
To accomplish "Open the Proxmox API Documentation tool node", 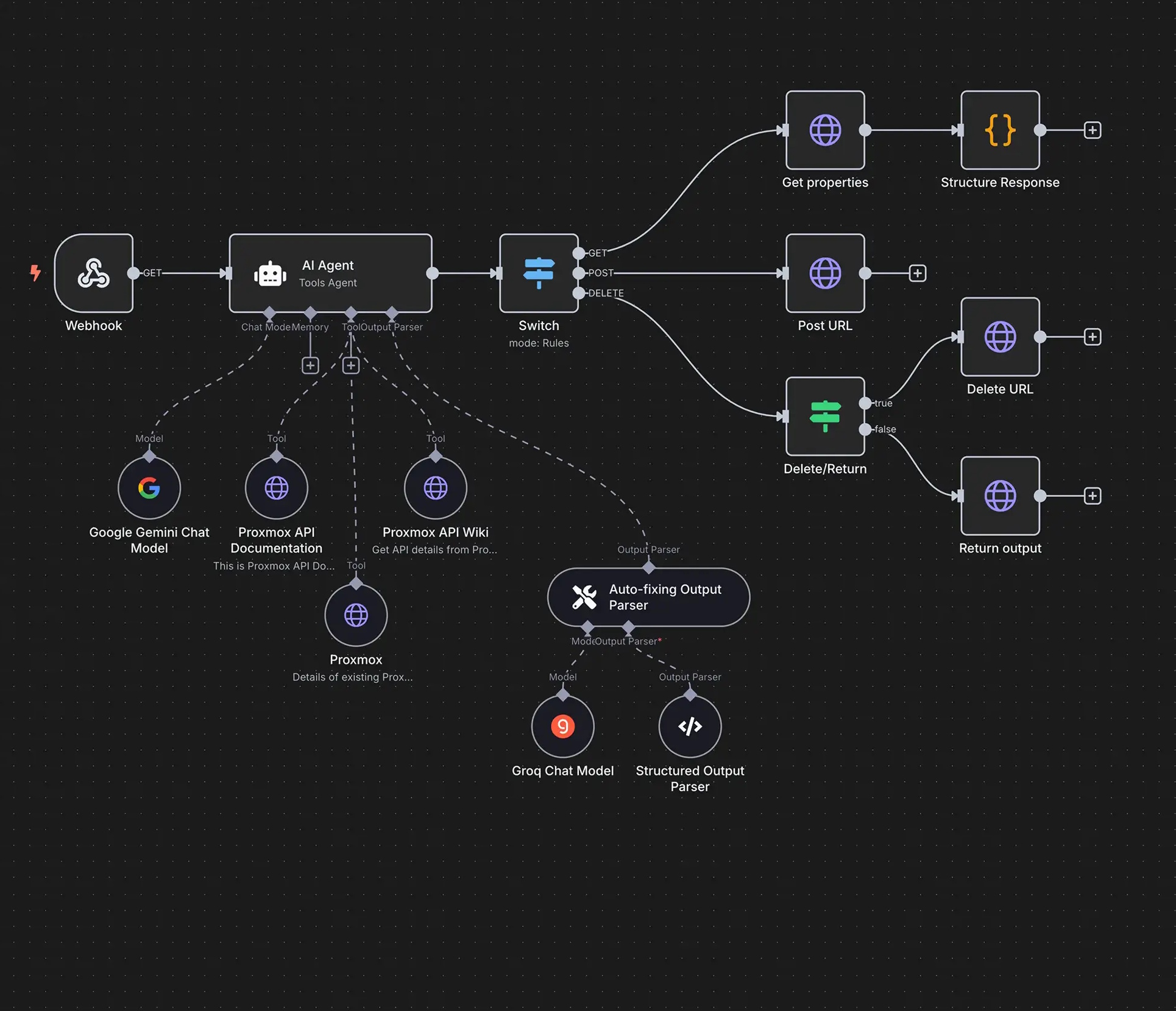I will (x=276, y=487).
